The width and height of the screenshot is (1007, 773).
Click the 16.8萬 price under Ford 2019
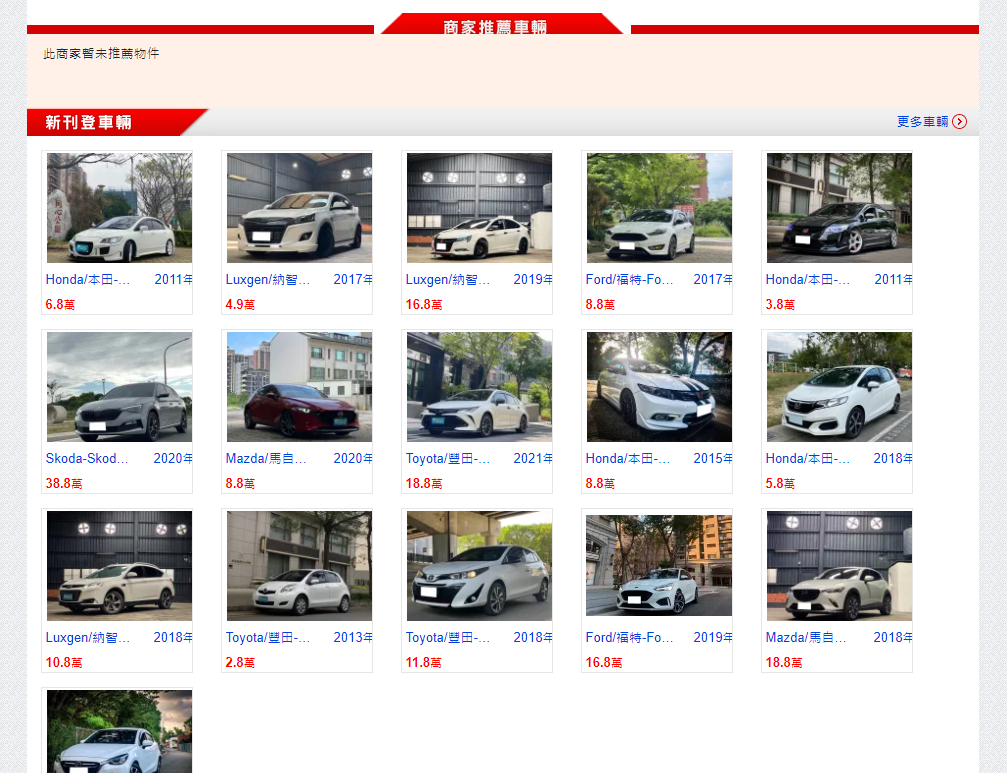pyautogui.click(x=604, y=663)
